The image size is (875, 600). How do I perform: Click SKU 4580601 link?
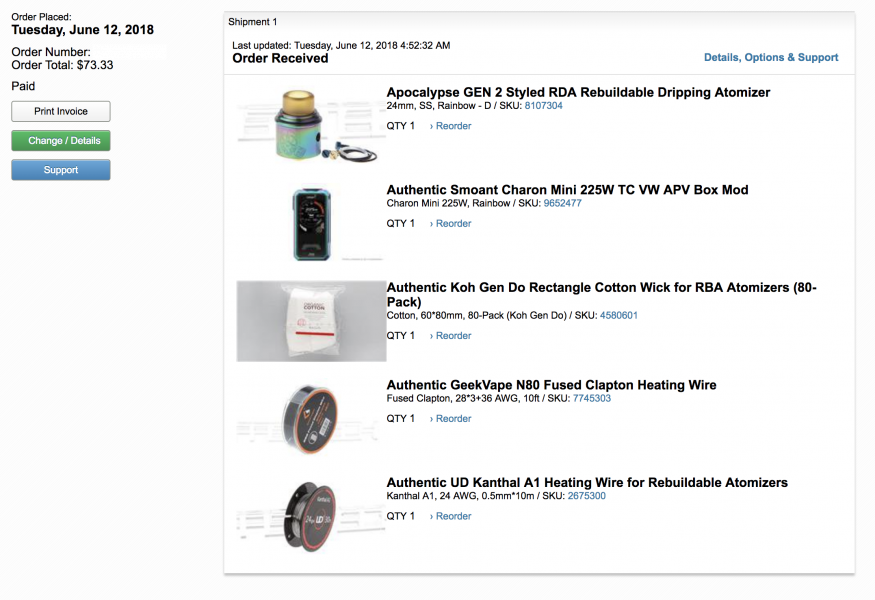pos(619,316)
